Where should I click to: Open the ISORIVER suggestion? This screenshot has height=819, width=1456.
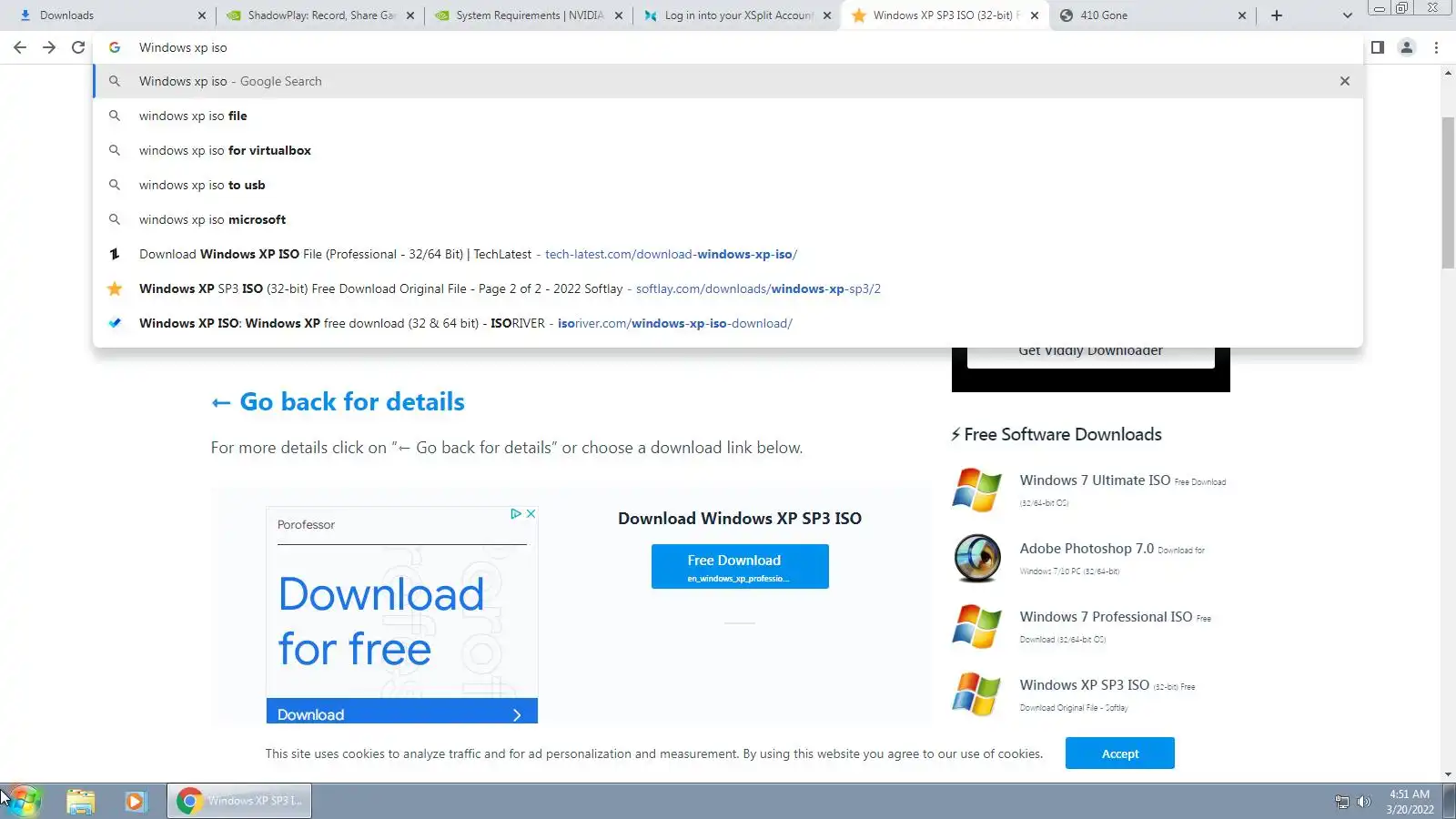[728, 323]
